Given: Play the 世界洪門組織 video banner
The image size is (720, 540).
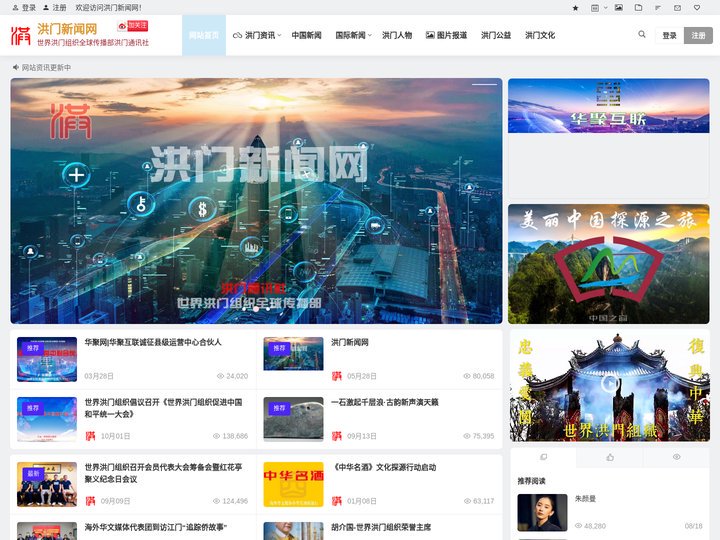Looking at the screenshot, I should click(x=610, y=383).
